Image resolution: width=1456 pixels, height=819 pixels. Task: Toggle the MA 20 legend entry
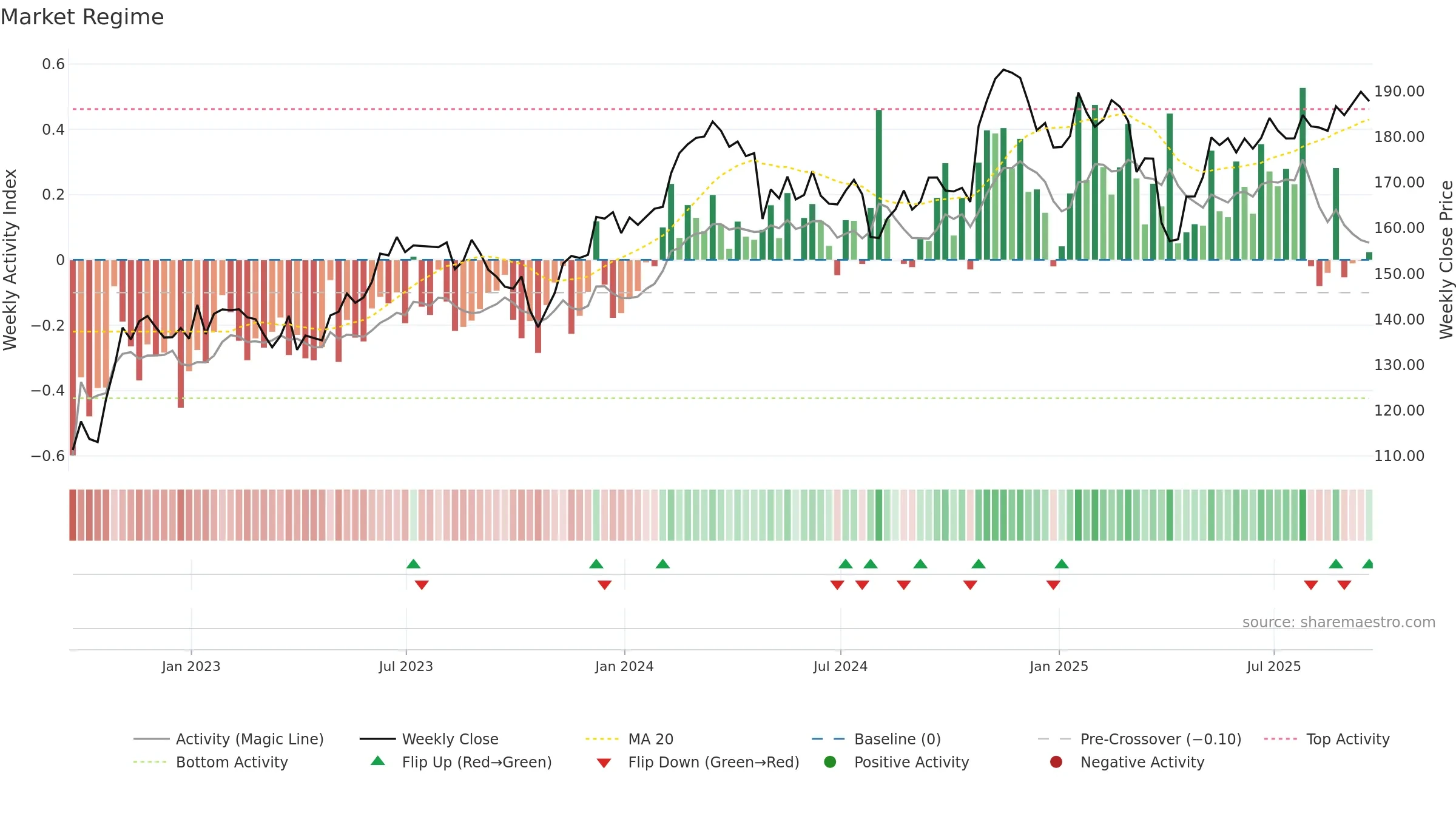click(x=630, y=739)
